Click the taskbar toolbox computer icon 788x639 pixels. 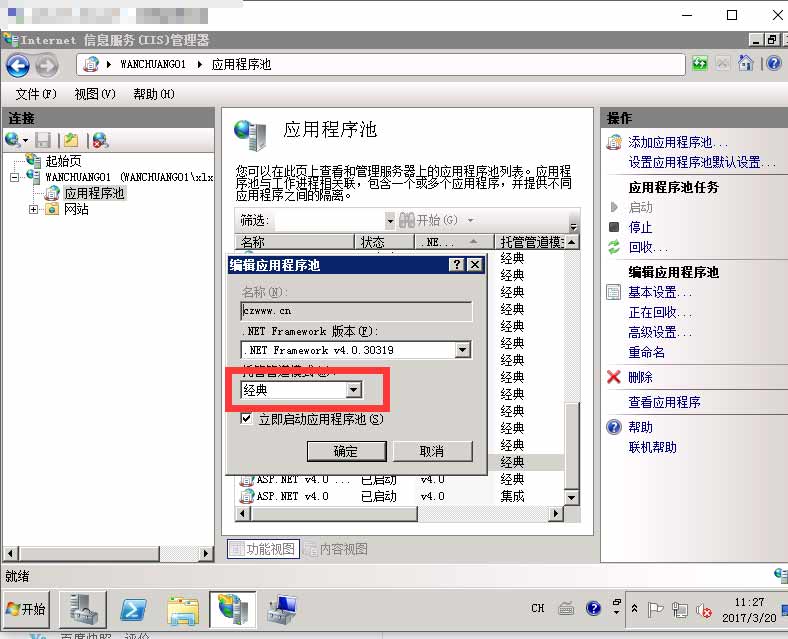point(282,609)
